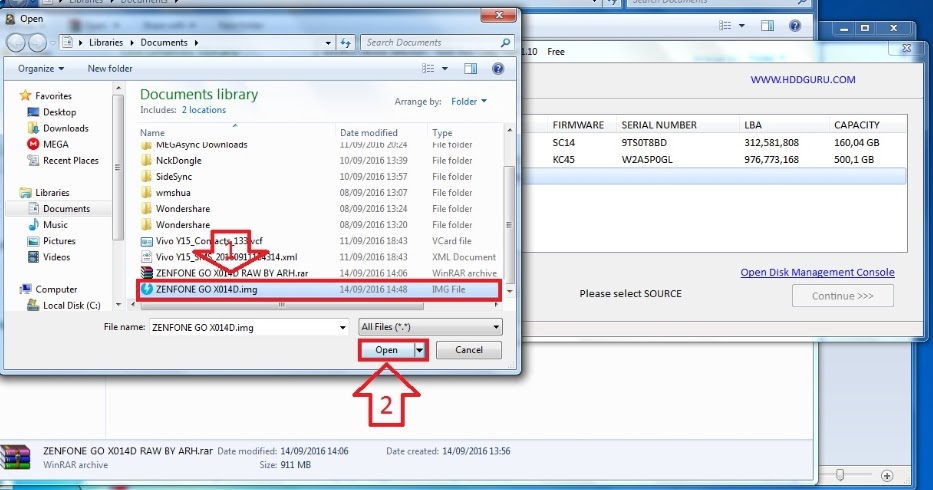Open the Open button's split dropdown arrow
The width and height of the screenshot is (933, 490).
pos(420,350)
